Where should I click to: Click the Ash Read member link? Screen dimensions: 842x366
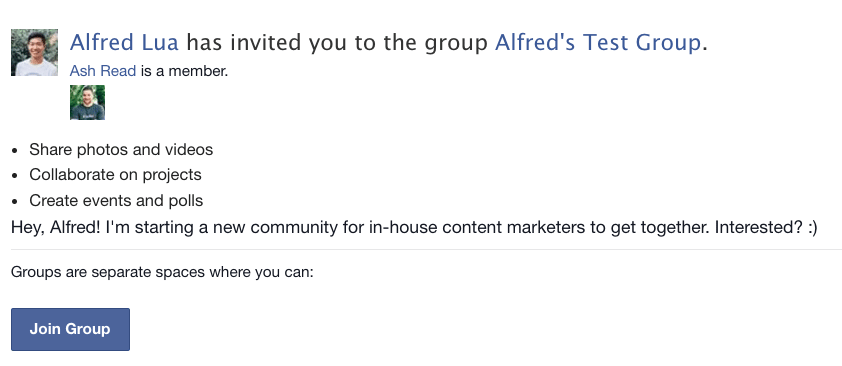pyautogui.click(x=103, y=71)
